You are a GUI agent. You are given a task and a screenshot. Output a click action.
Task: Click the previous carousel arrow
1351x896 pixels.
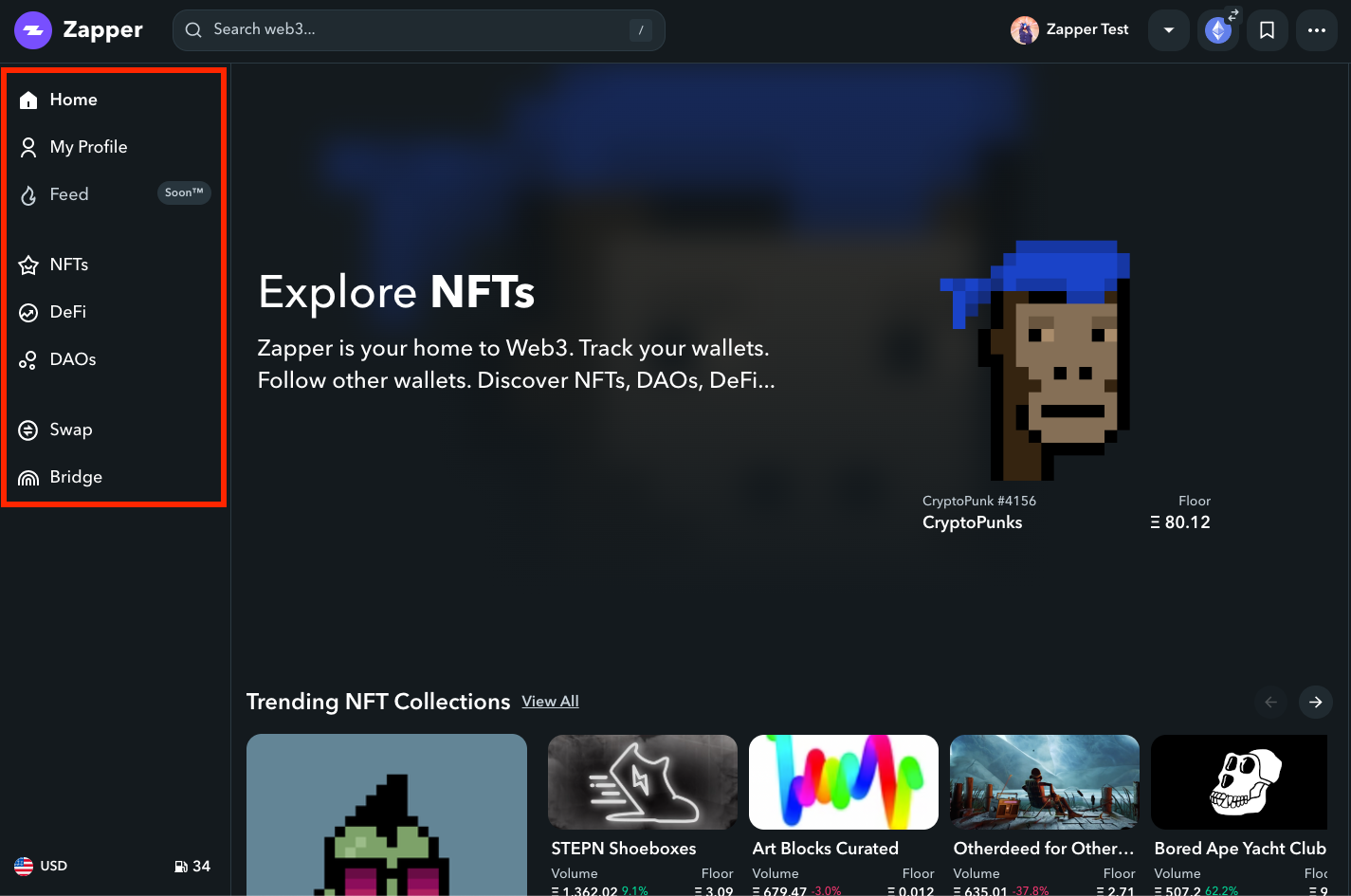click(x=1270, y=703)
